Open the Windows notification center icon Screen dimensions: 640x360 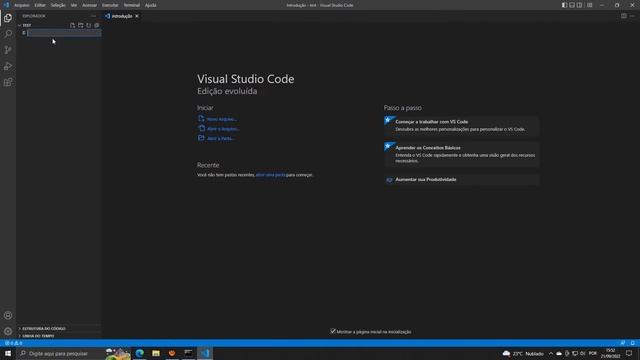coord(629,353)
